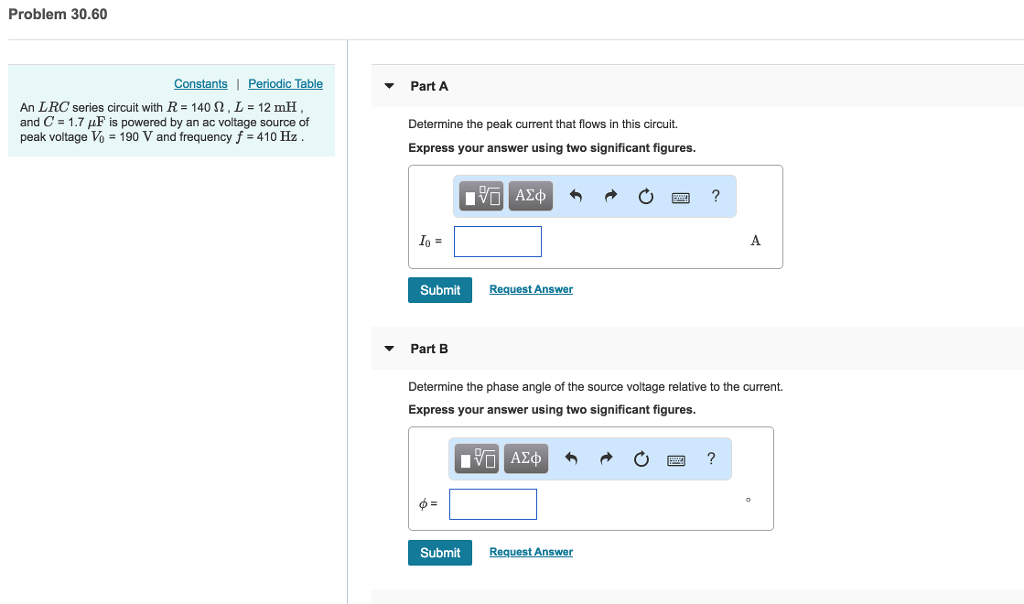This screenshot has height=604, width=1024.
Task: Click the help question mark in Part A toolbar
Action: point(715,195)
